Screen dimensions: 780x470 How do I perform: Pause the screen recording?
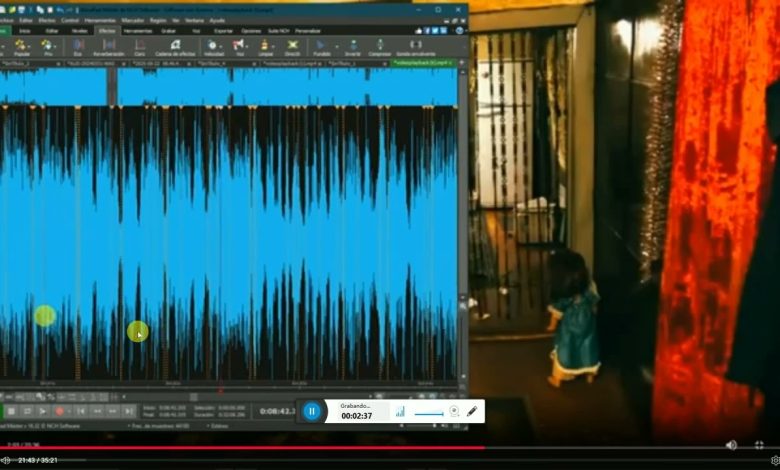pos(312,411)
